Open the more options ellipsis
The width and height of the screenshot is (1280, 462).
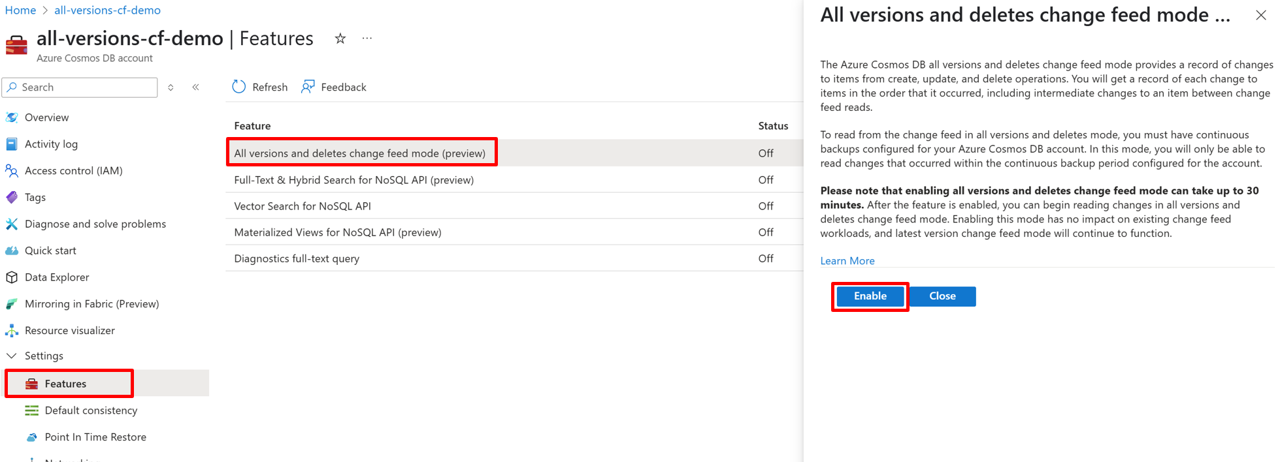367,39
